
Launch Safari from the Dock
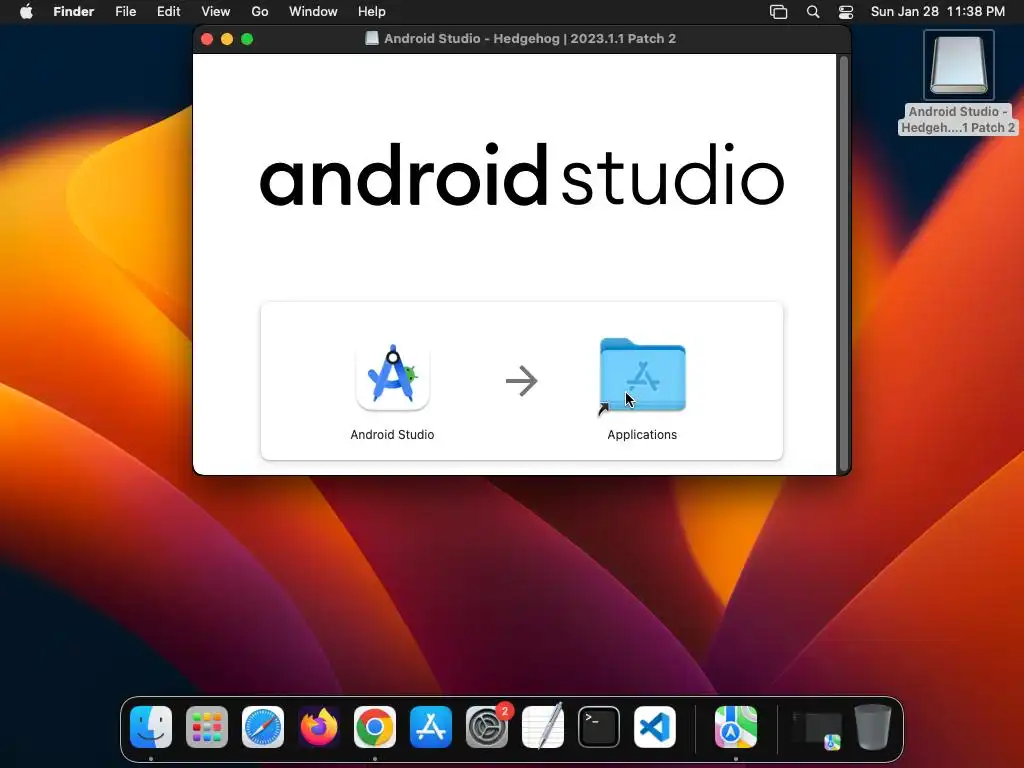click(263, 727)
